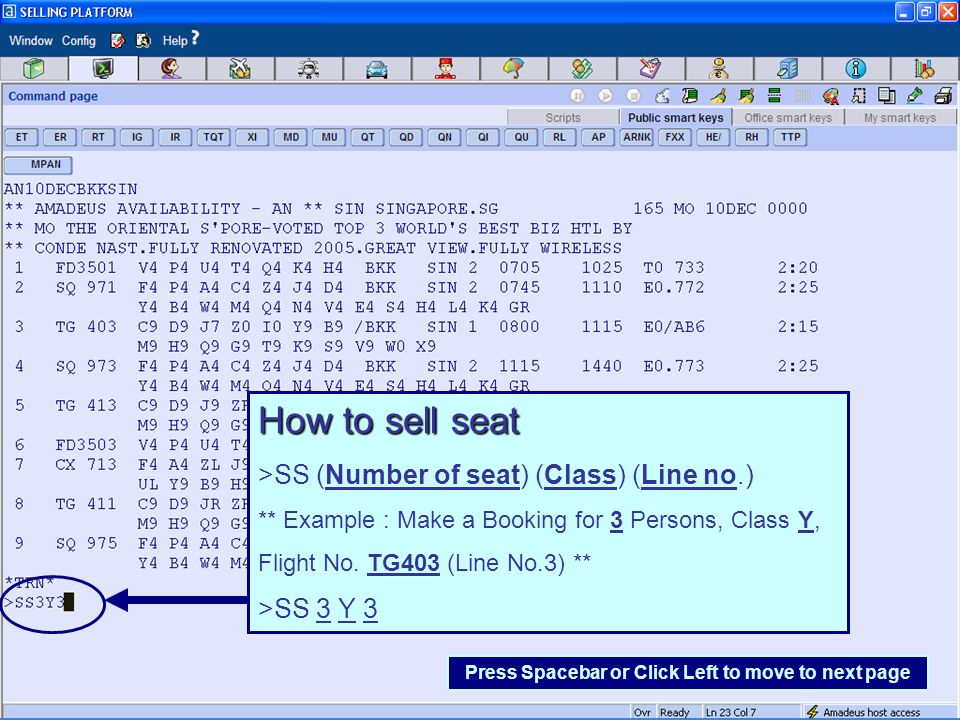Click the dashed selection box icon

(858, 96)
